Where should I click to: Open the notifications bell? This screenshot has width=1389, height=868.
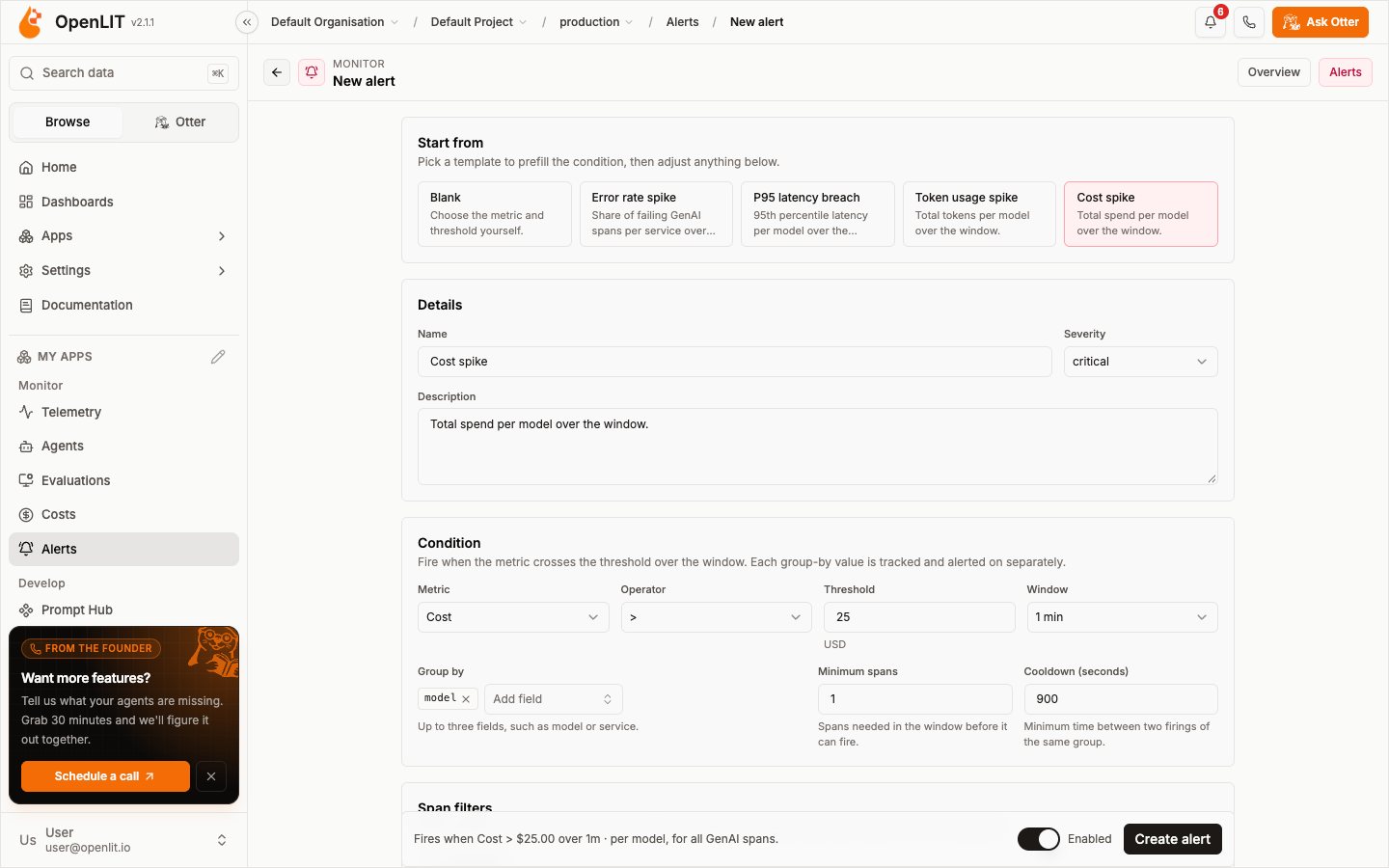click(x=1211, y=22)
